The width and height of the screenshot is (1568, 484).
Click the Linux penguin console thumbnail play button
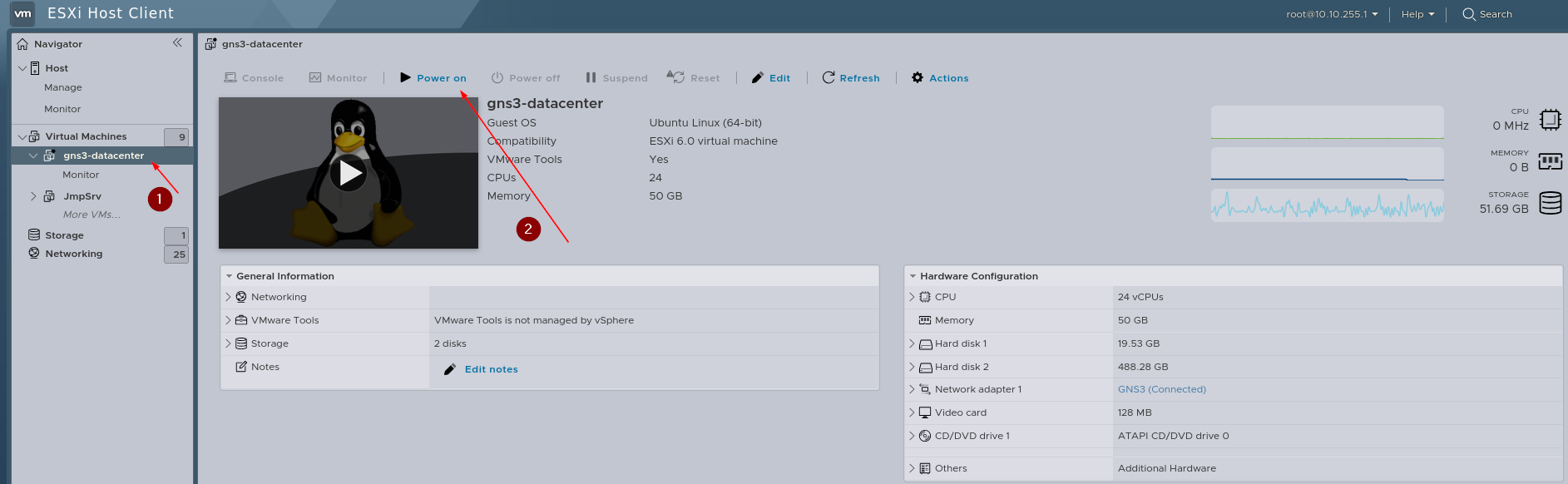click(x=349, y=173)
